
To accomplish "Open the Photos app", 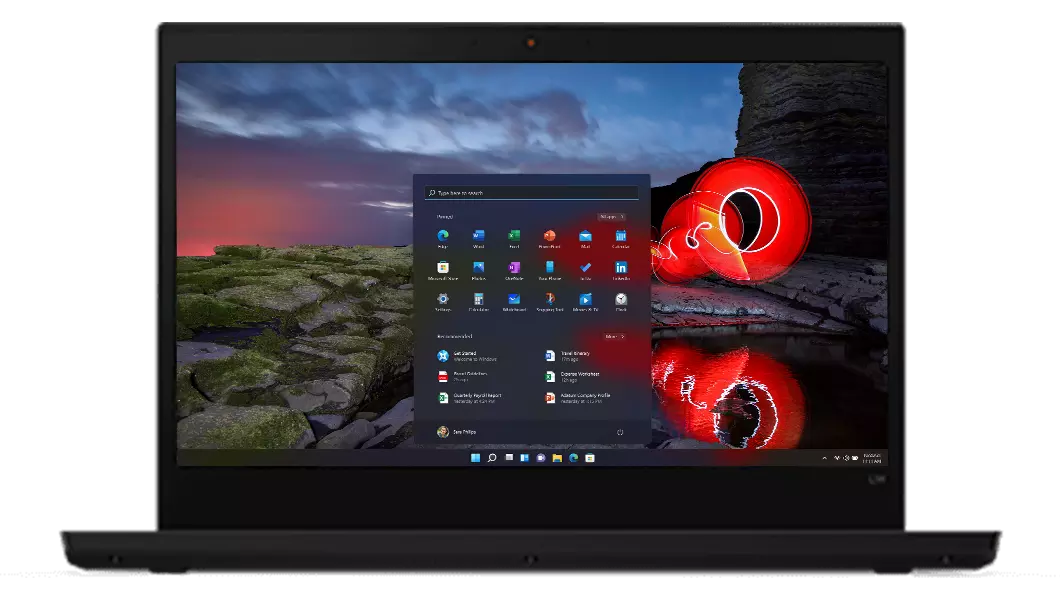I will click(x=479, y=268).
